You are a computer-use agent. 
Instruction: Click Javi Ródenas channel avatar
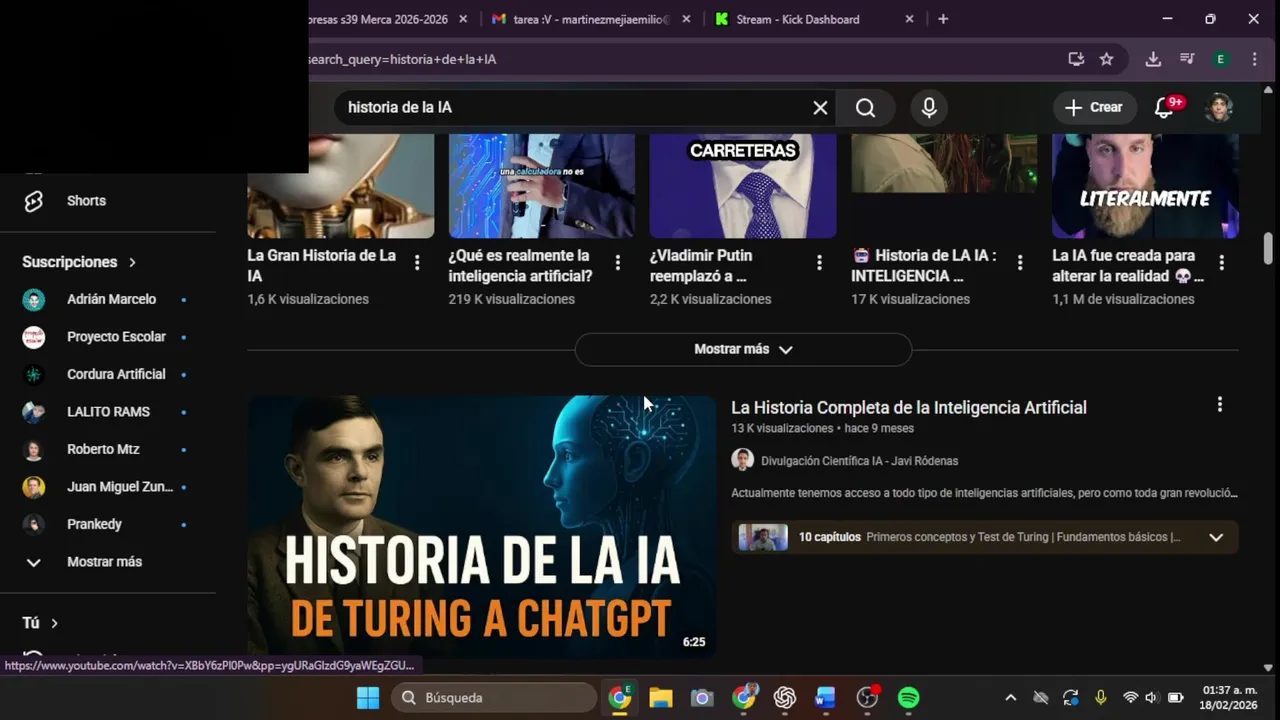click(x=742, y=460)
